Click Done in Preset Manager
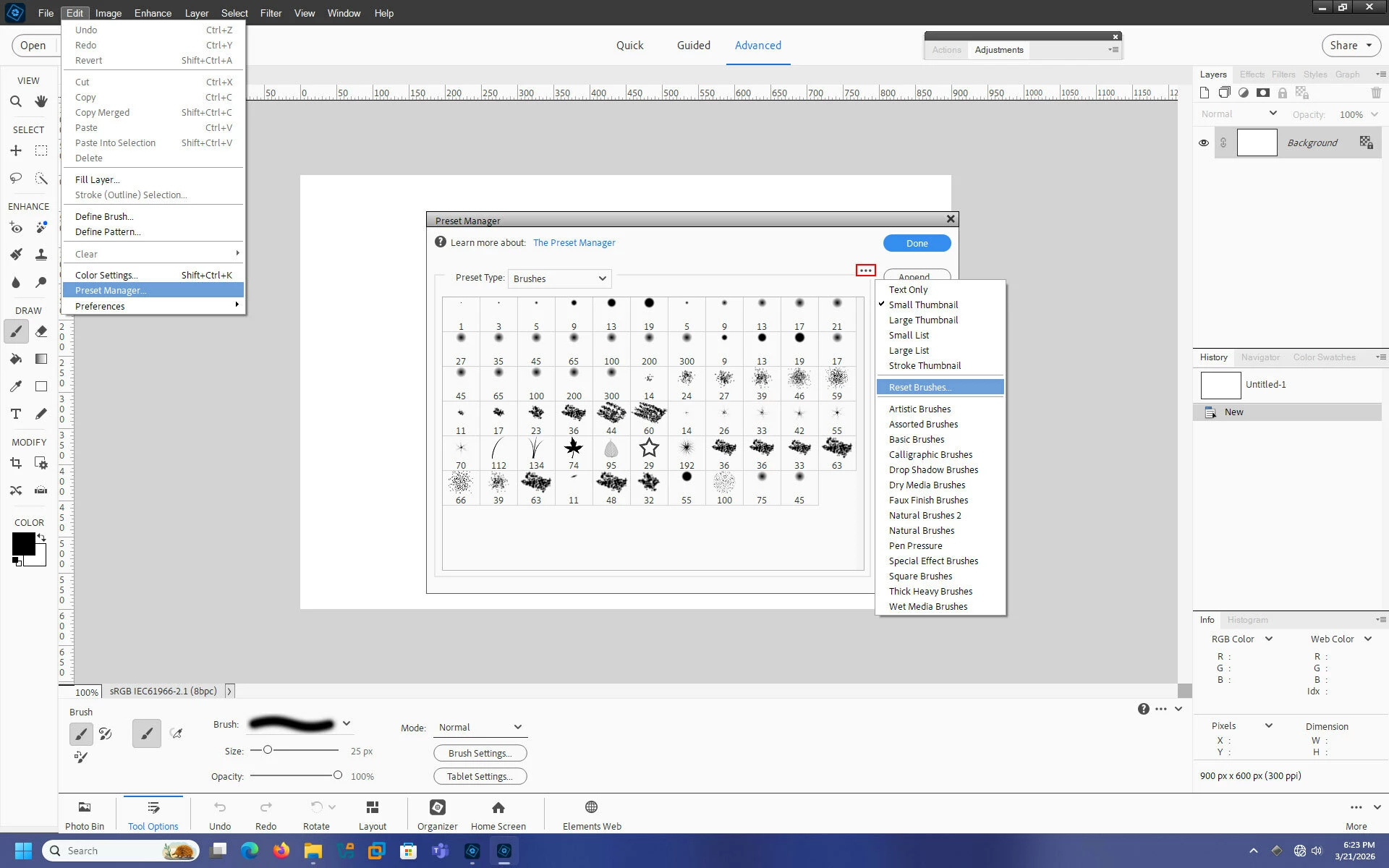The height and width of the screenshot is (868, 1389). click(x=917, y=243)
